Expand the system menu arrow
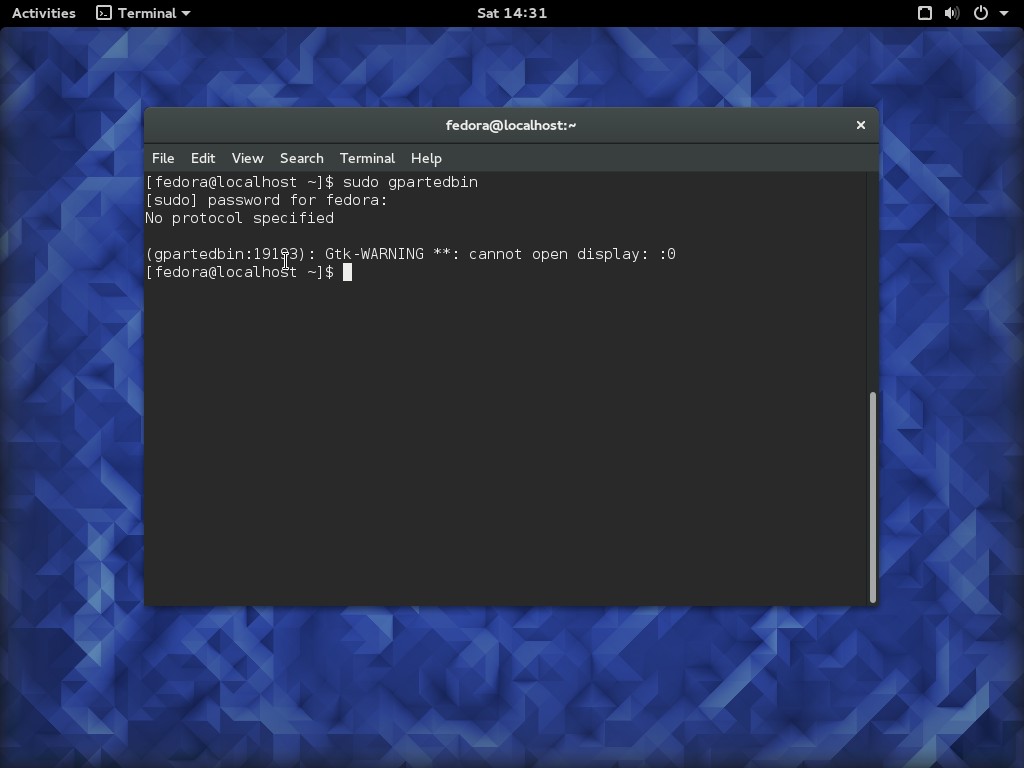Screen dimensions: 1024x768 [1004, 13]
